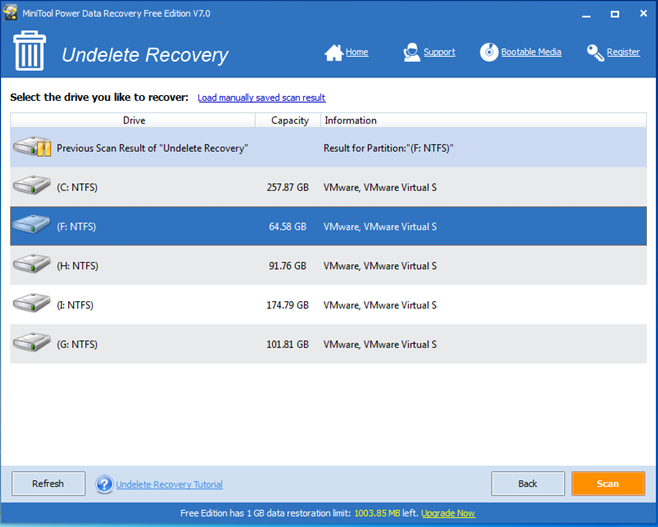
Task: Click the Upgrade Now link
Action: [448, 513]
